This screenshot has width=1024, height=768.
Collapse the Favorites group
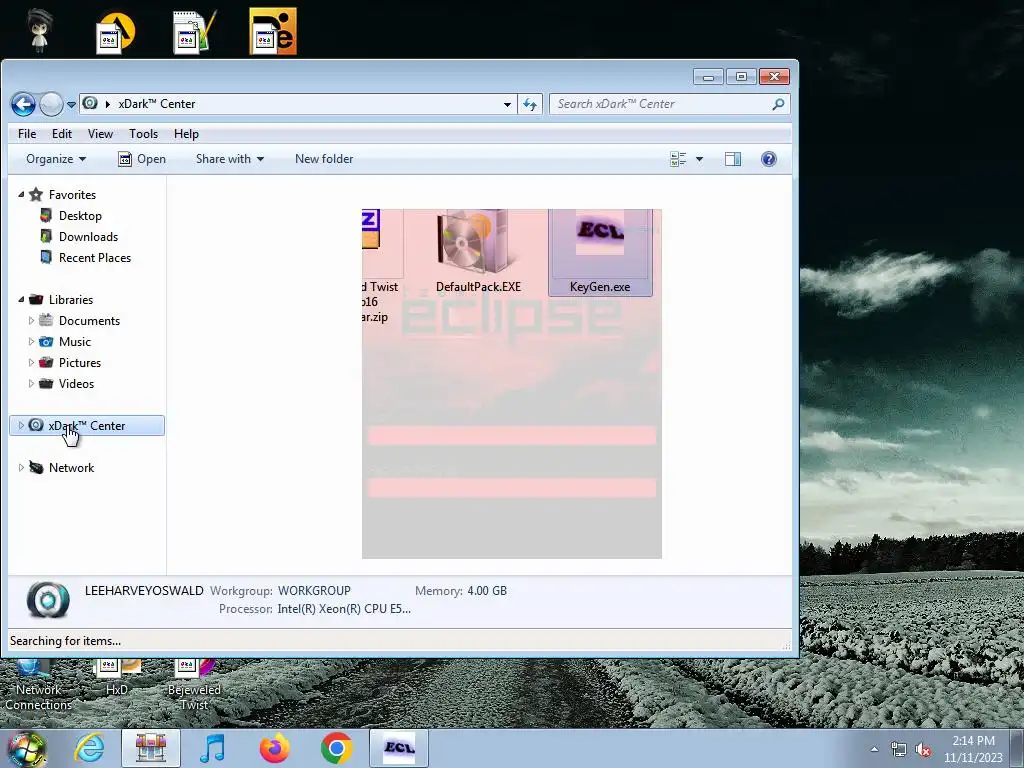(x=21, y=194)
